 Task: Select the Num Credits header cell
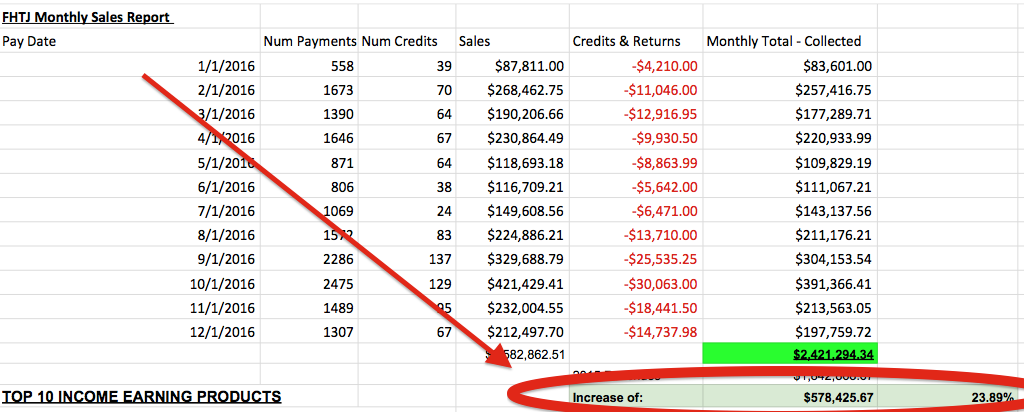(399, 41)
